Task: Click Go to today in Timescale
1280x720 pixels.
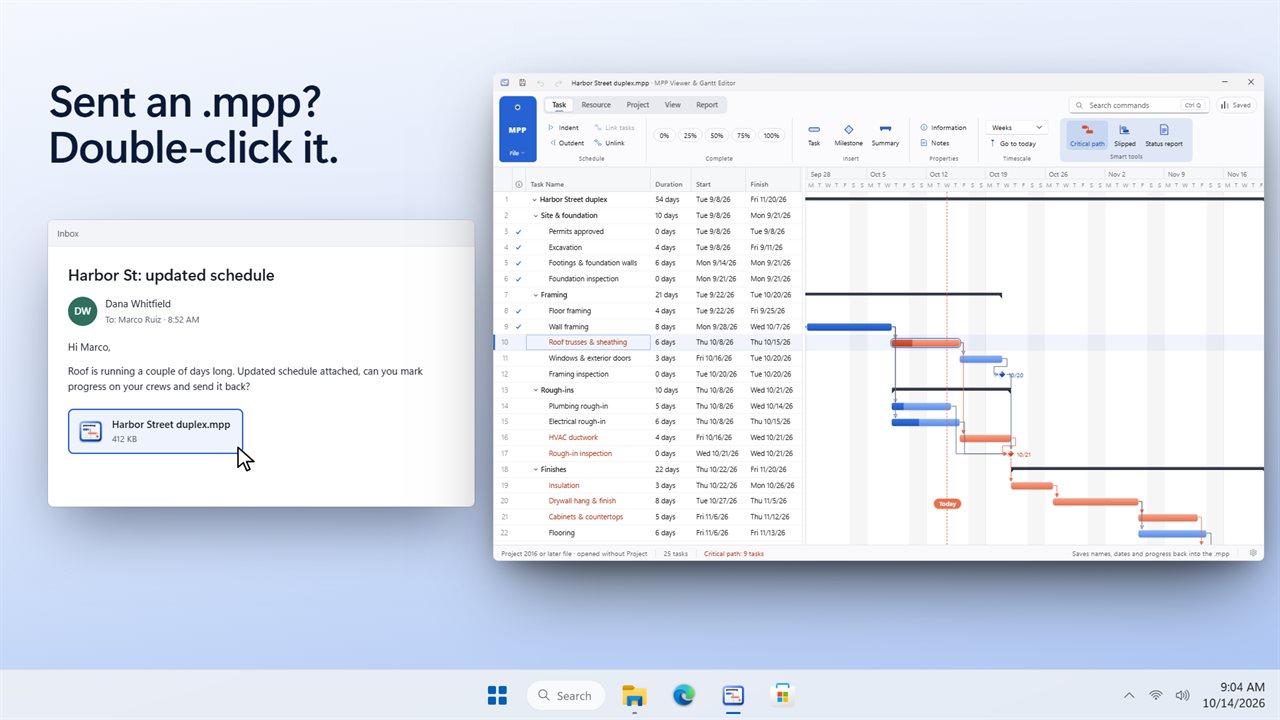Action: coord(1013,144)
